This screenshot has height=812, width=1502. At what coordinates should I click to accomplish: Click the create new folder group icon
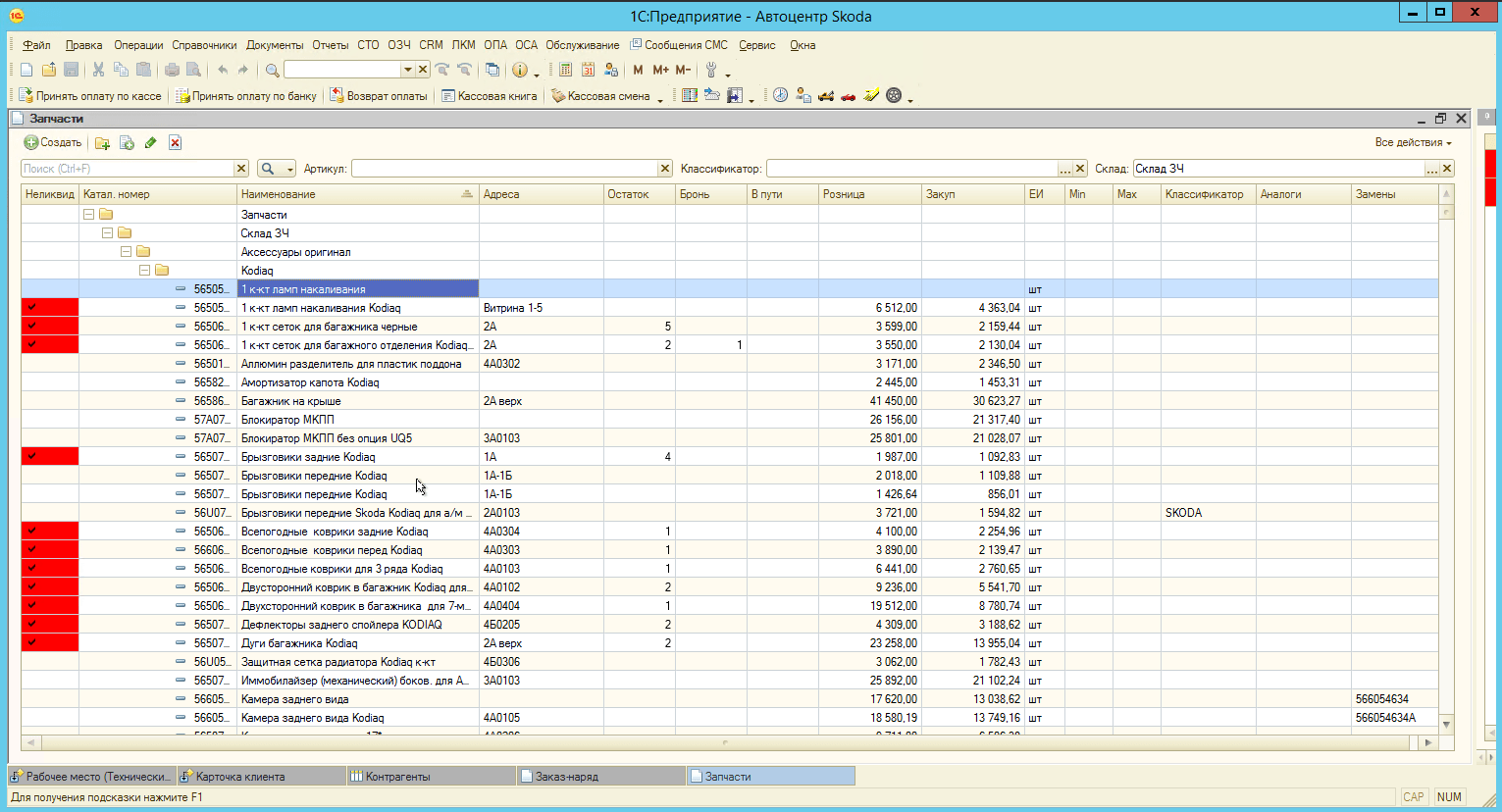point(102,143)
